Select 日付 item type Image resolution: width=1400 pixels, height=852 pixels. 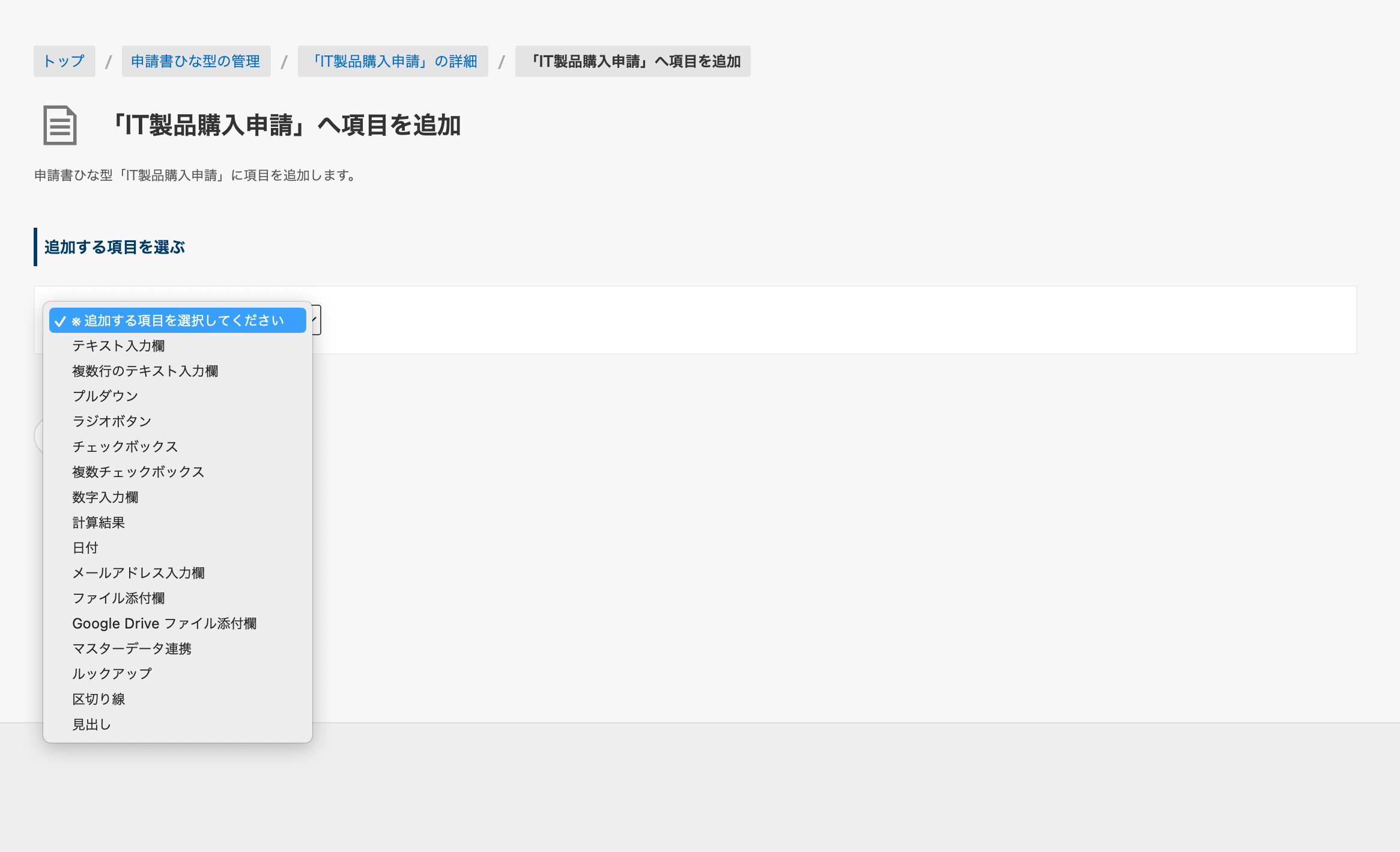tap(178, 547)
